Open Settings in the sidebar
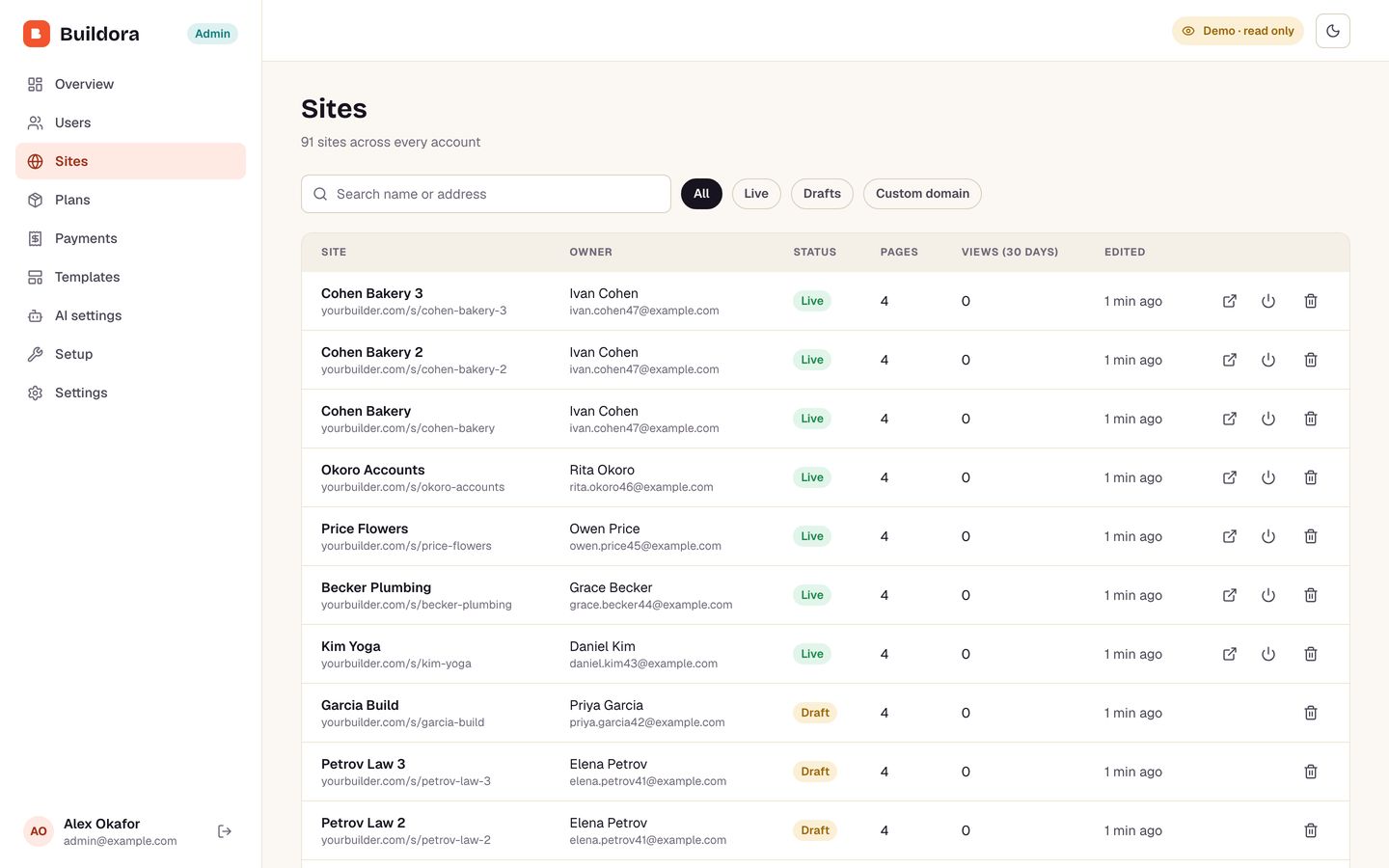 point(130,393)
